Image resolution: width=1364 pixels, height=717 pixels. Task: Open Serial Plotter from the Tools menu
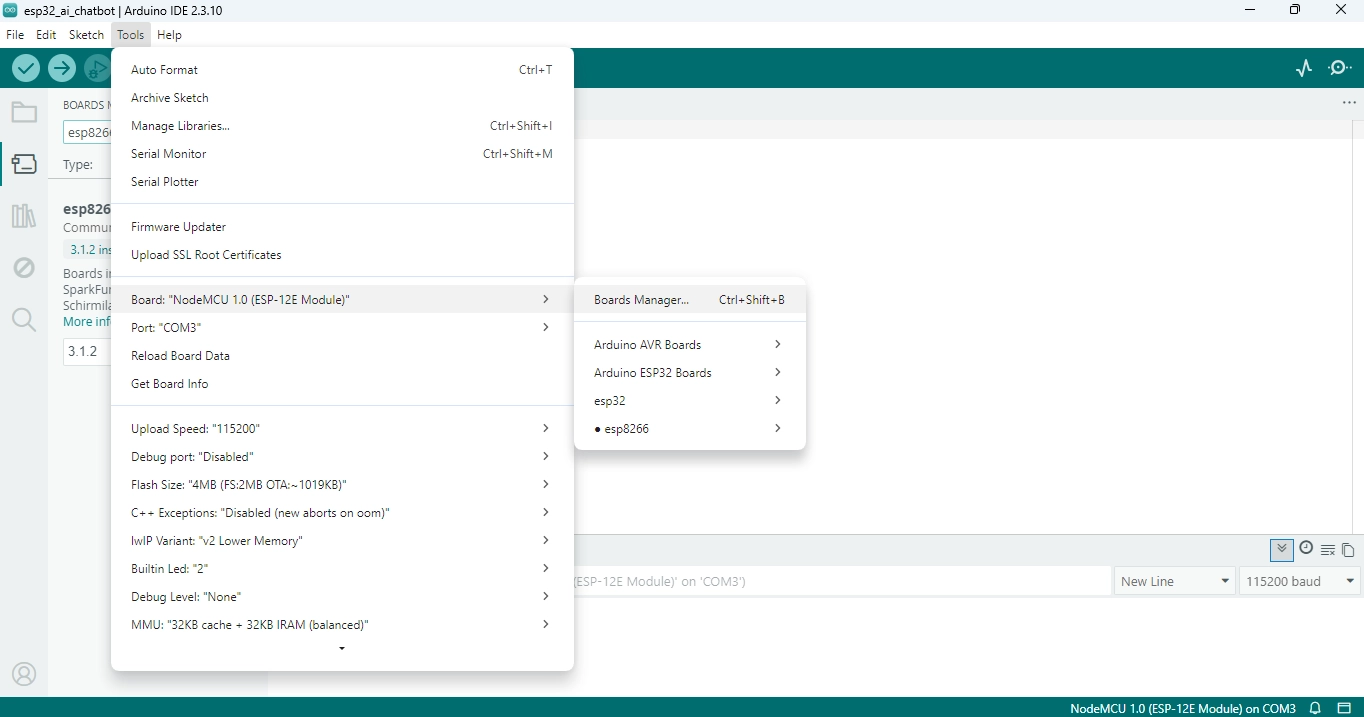(342, 182)
